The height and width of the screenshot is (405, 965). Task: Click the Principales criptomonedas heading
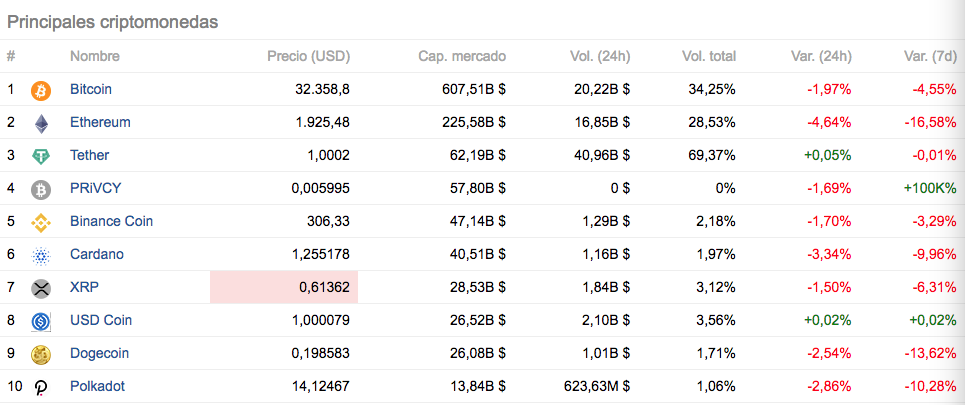113,22
